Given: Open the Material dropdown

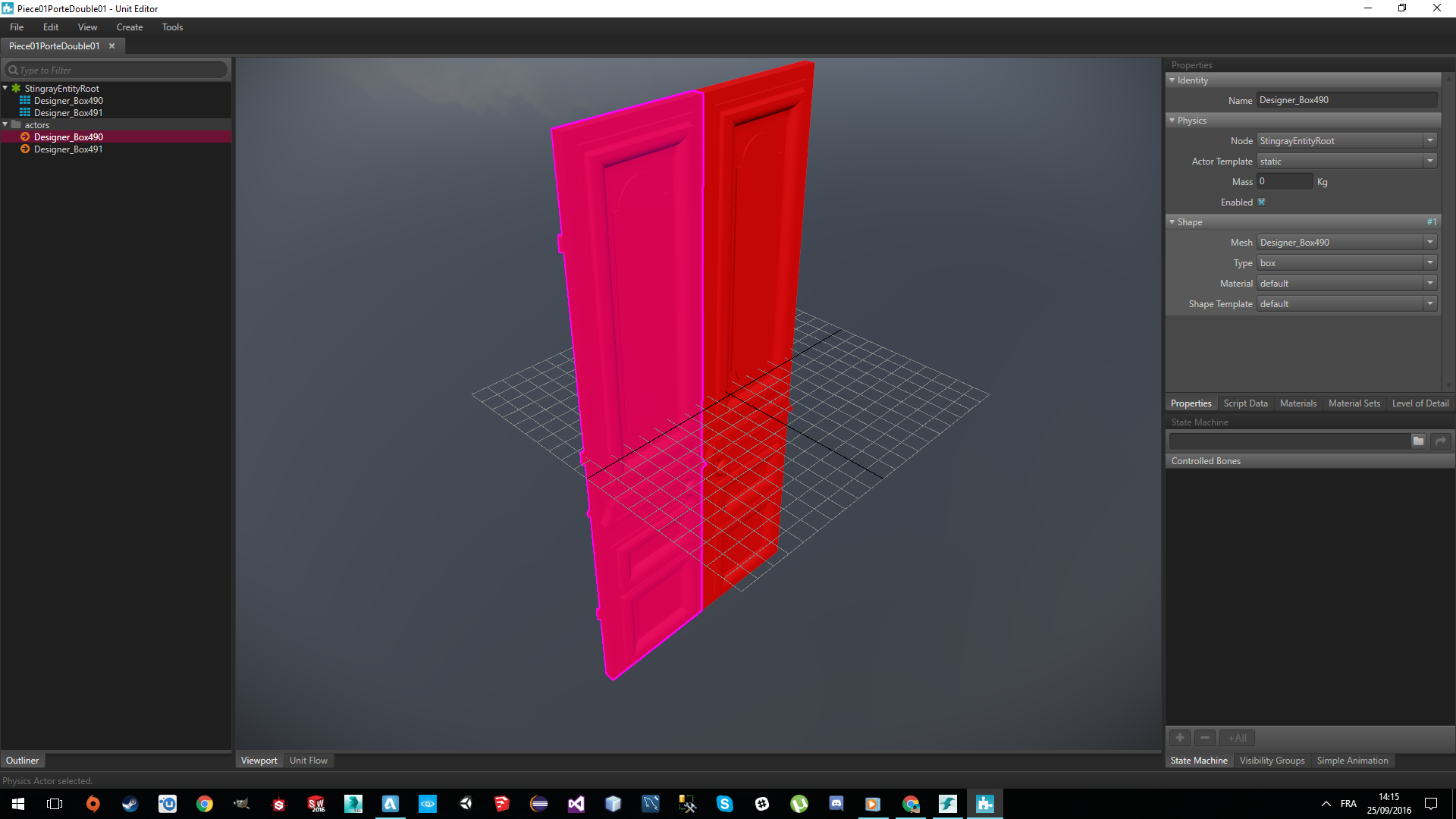Looking at the screenshot, I should [1431, 283].
